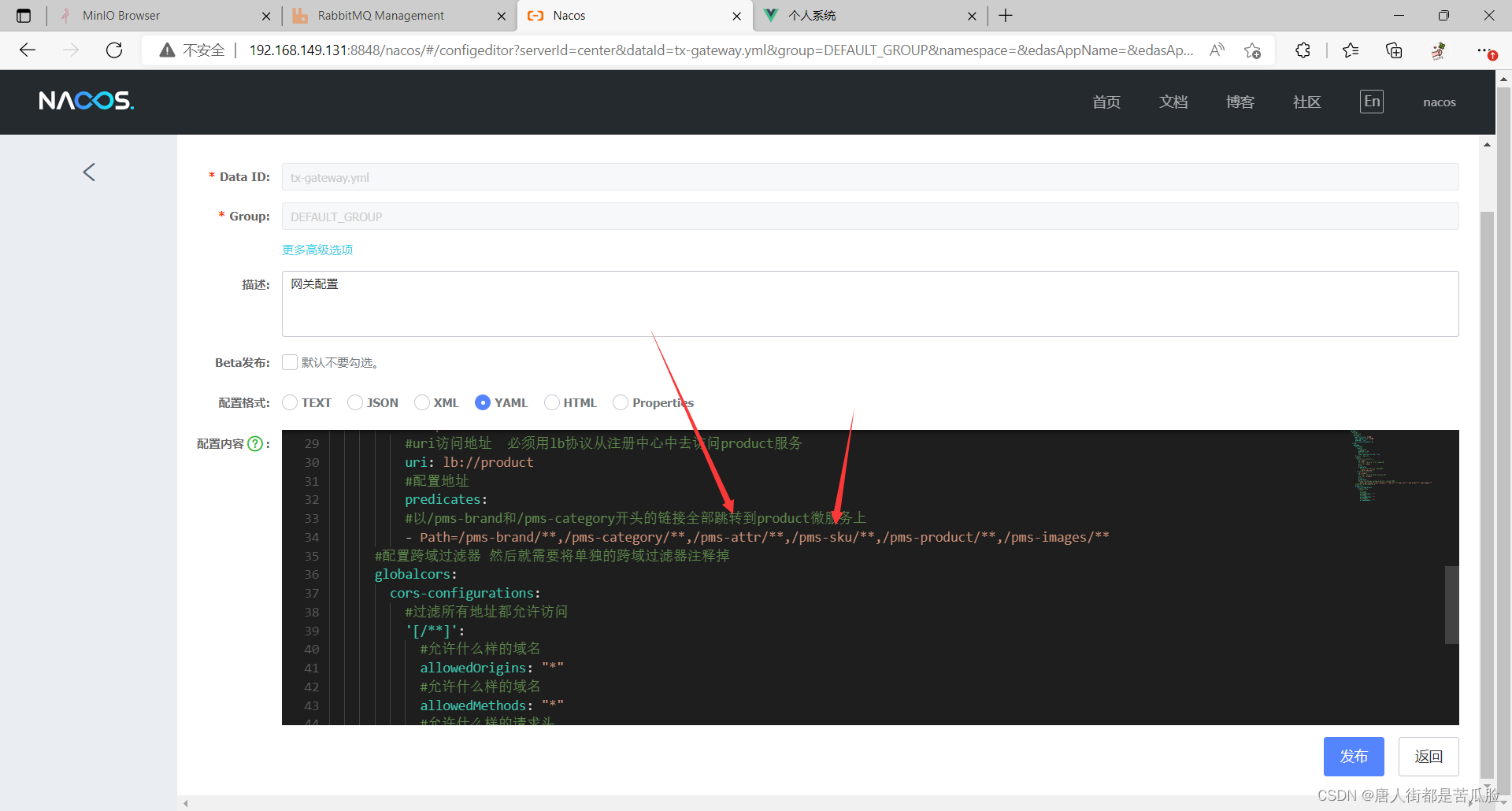Click the 描述 description text area
The height and width of the screenshot is (811, 1512).
pos(870,304)
